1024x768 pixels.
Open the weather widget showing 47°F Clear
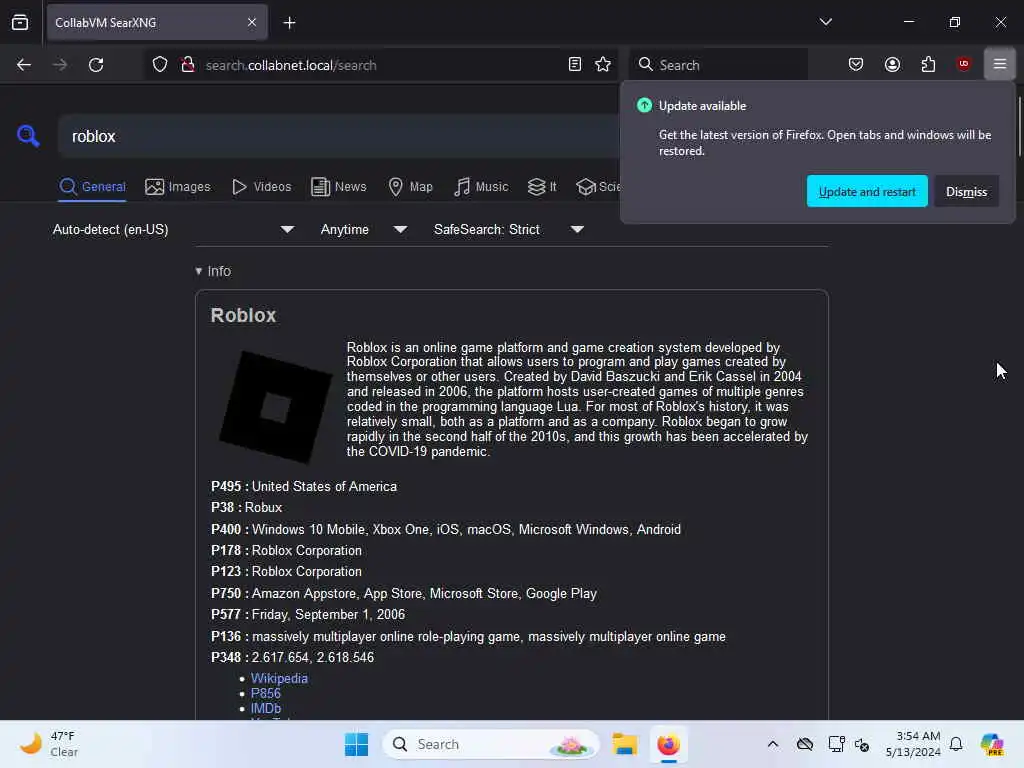tap(49, 744)
